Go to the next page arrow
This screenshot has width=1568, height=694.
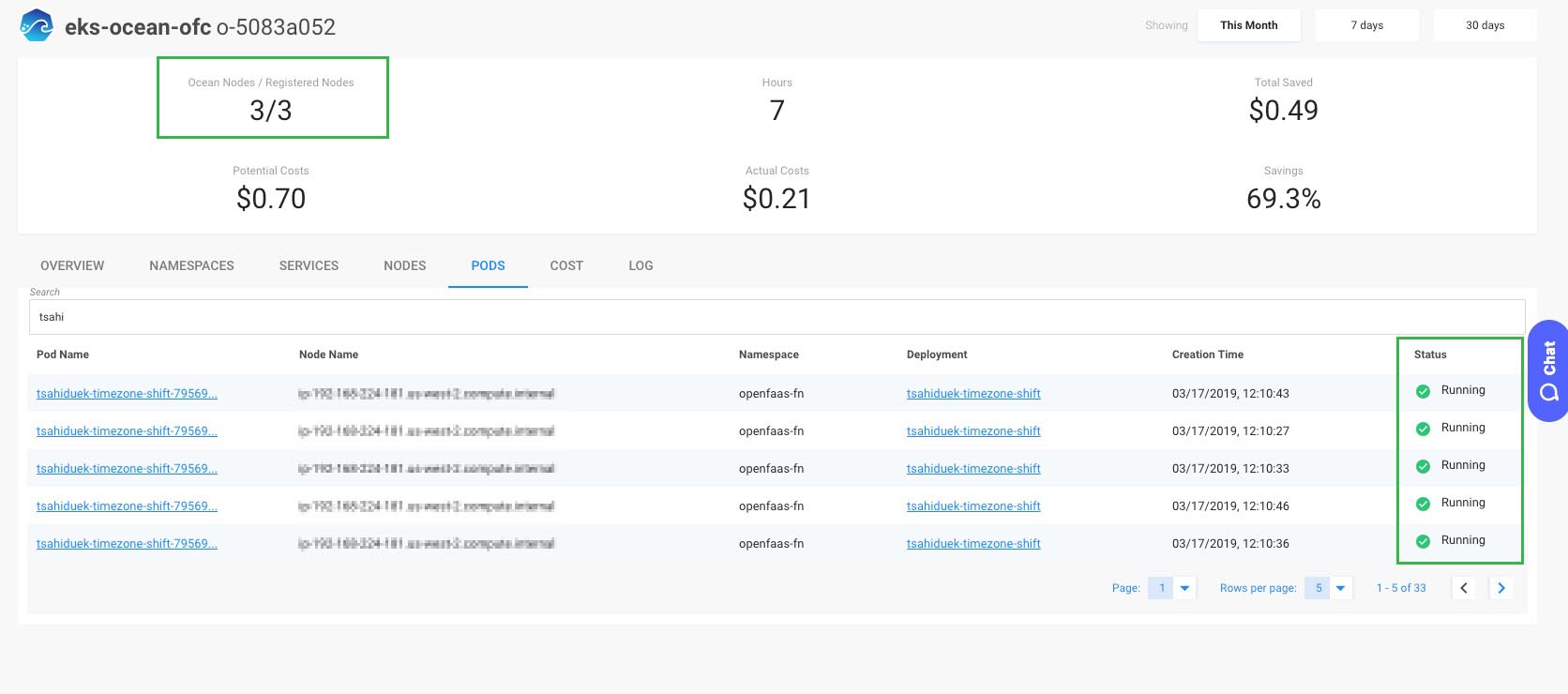[1501, 588]
